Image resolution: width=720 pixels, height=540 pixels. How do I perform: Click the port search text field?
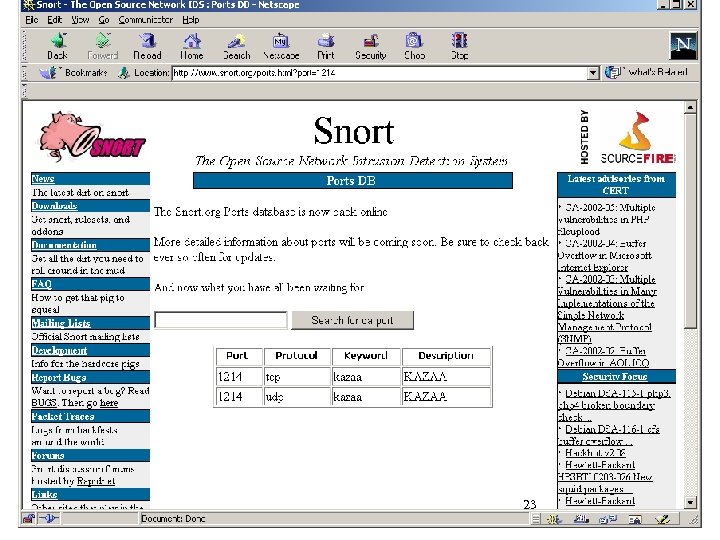(x=221, y=321)
